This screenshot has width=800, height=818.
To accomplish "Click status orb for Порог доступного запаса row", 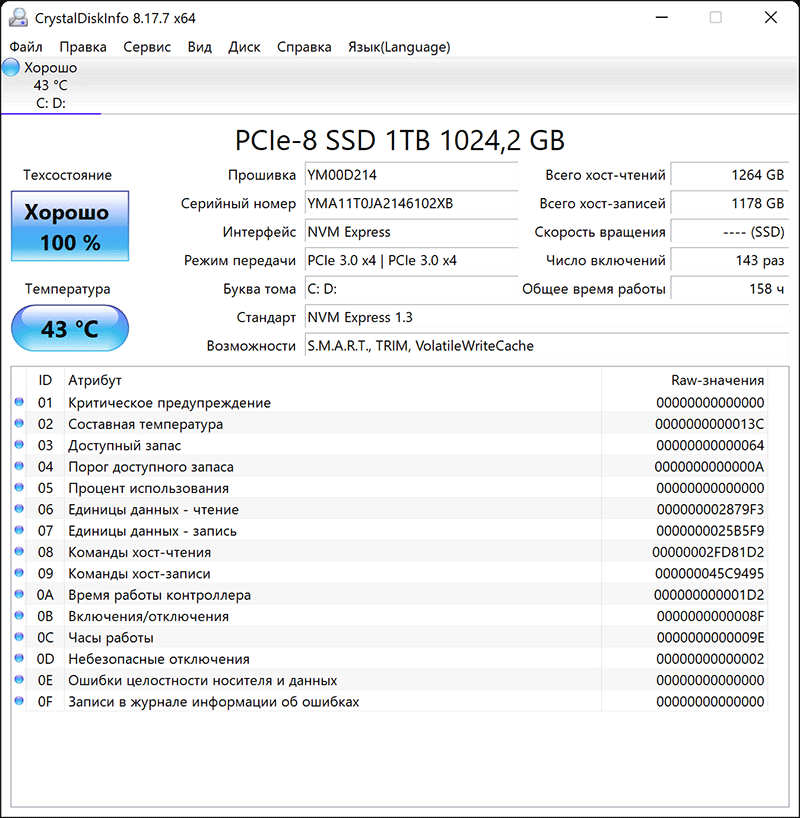I will tap(19, 466).
